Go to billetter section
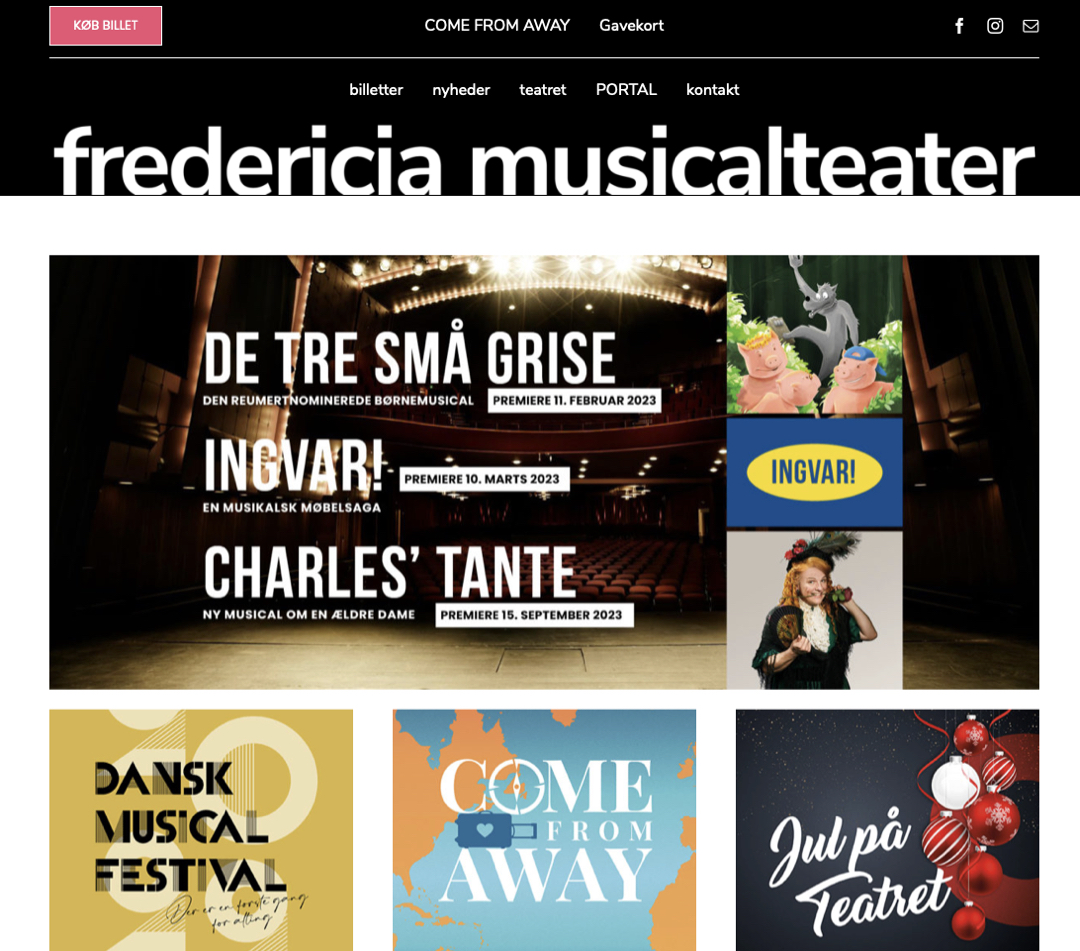Screen dimensions: 1080x951 coord(376,90)
